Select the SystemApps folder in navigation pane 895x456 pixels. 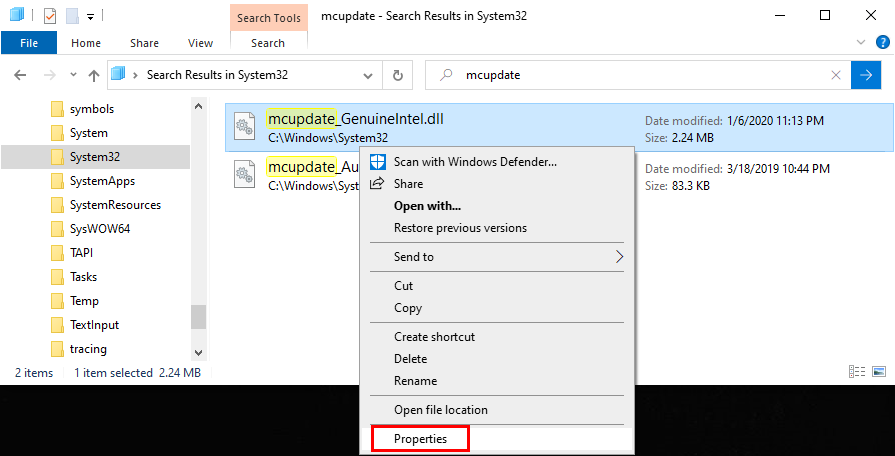click(x=102, y=181)
